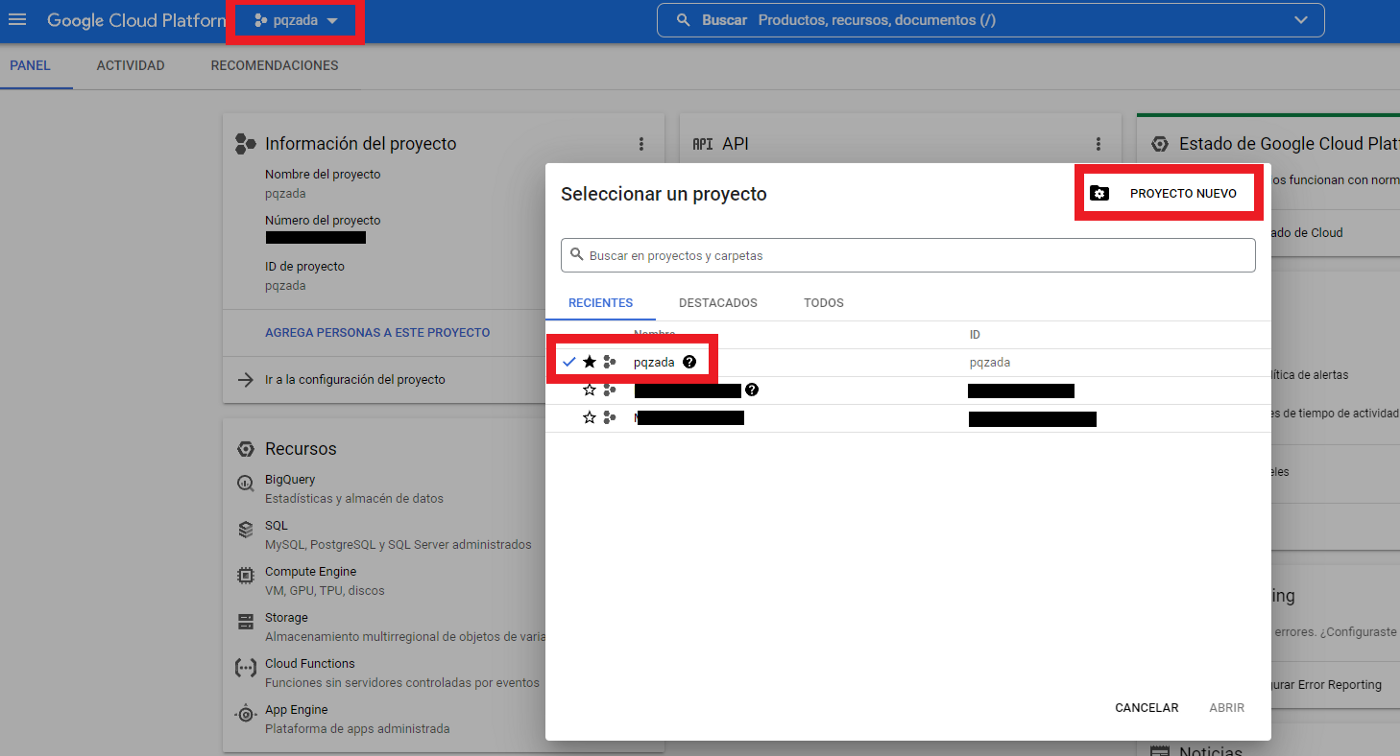Click the project search input field
The image size is (1400, 756).
(908, 255)
